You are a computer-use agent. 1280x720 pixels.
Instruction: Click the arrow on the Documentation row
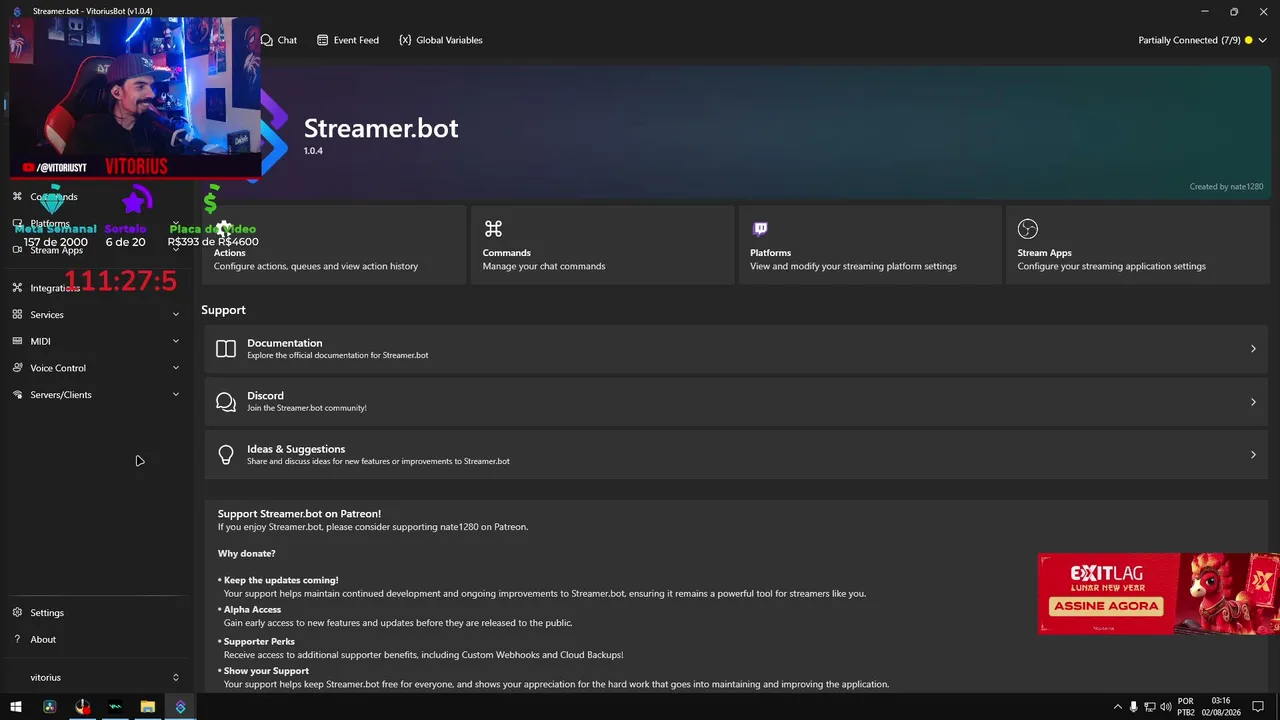(x=1253, y=349)
